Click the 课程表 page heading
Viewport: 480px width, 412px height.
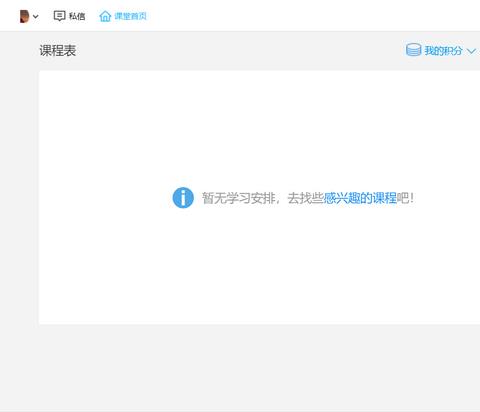click(58, 51)
